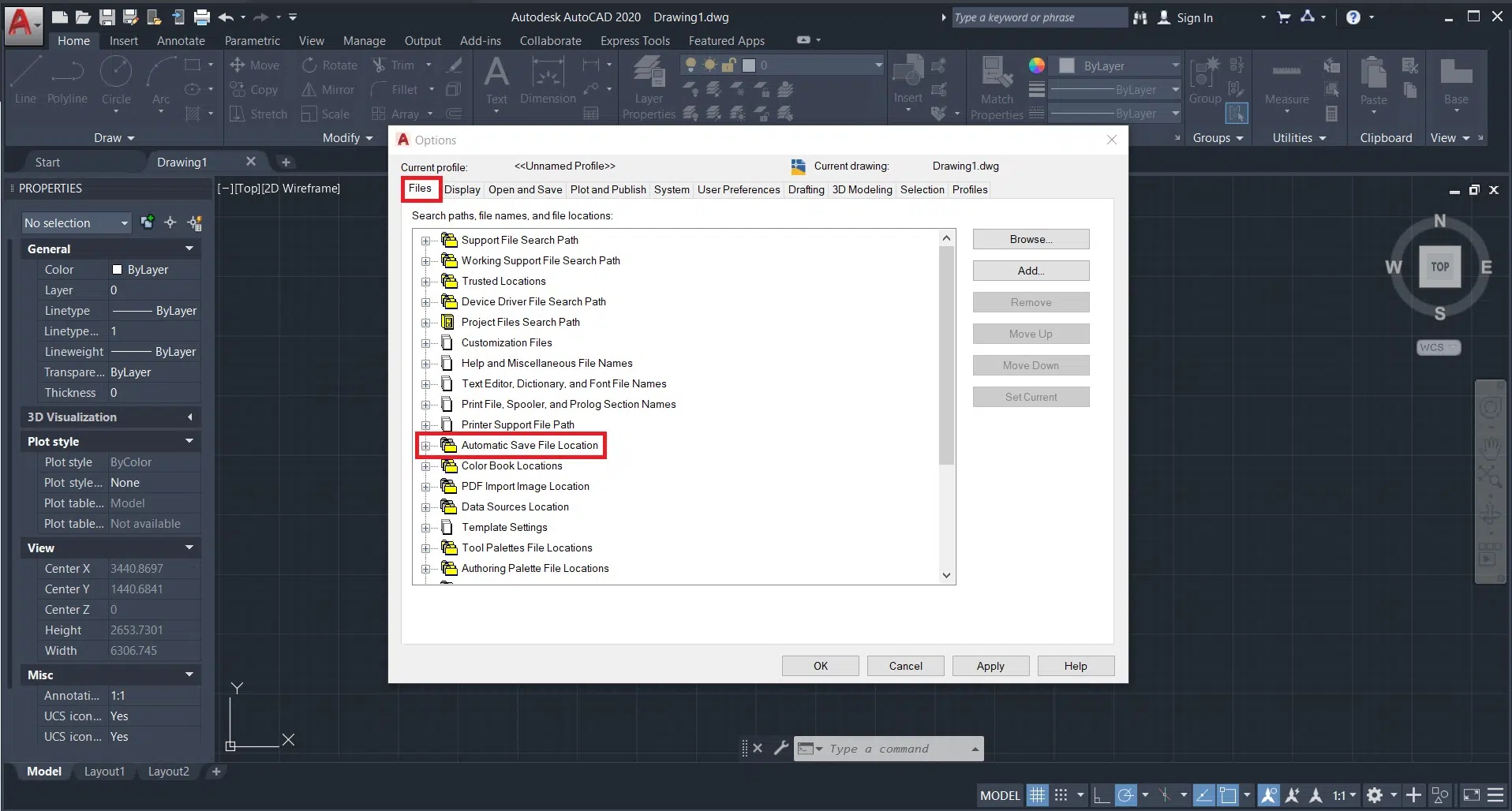Open the Annotate ribbon tab
The height and width of the screenshot is (811, 1512).
click(x=181, y=41)
